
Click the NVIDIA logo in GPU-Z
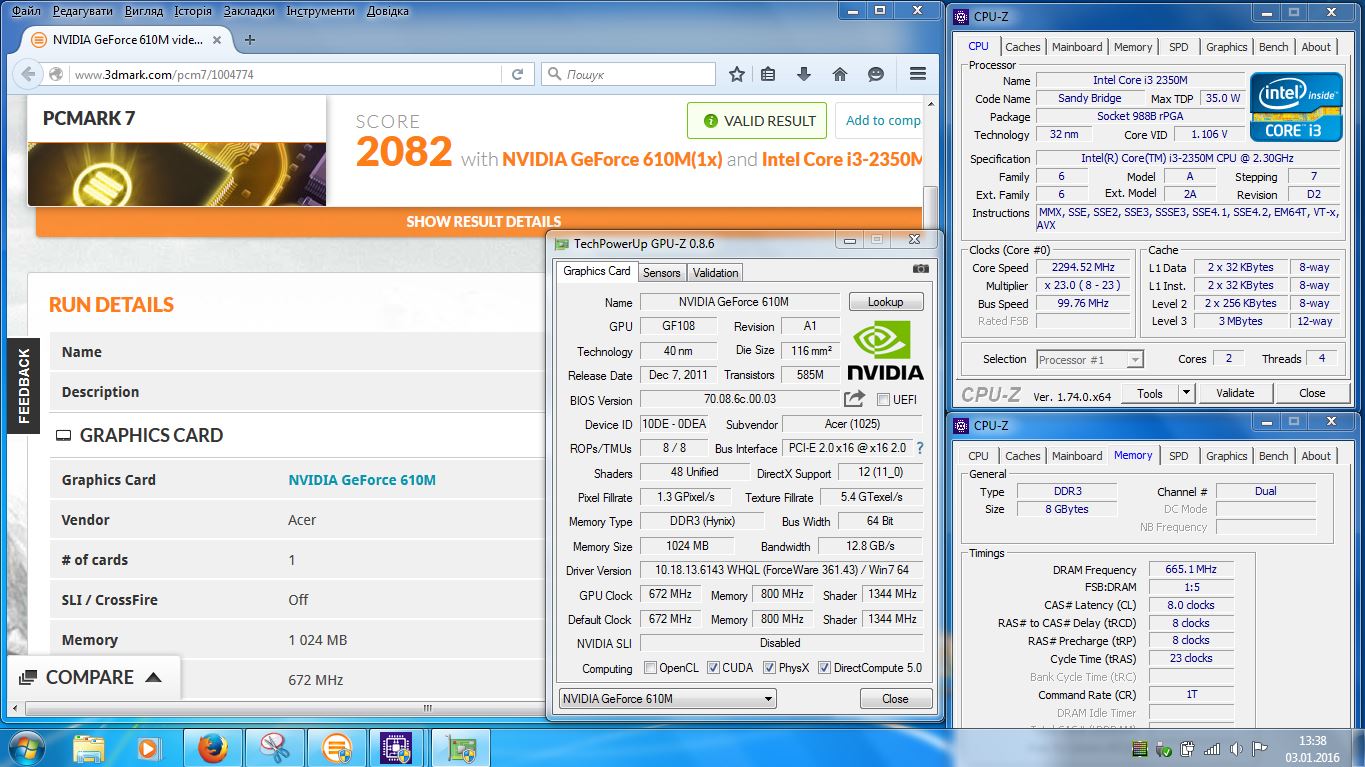click(x=885, y=350)
